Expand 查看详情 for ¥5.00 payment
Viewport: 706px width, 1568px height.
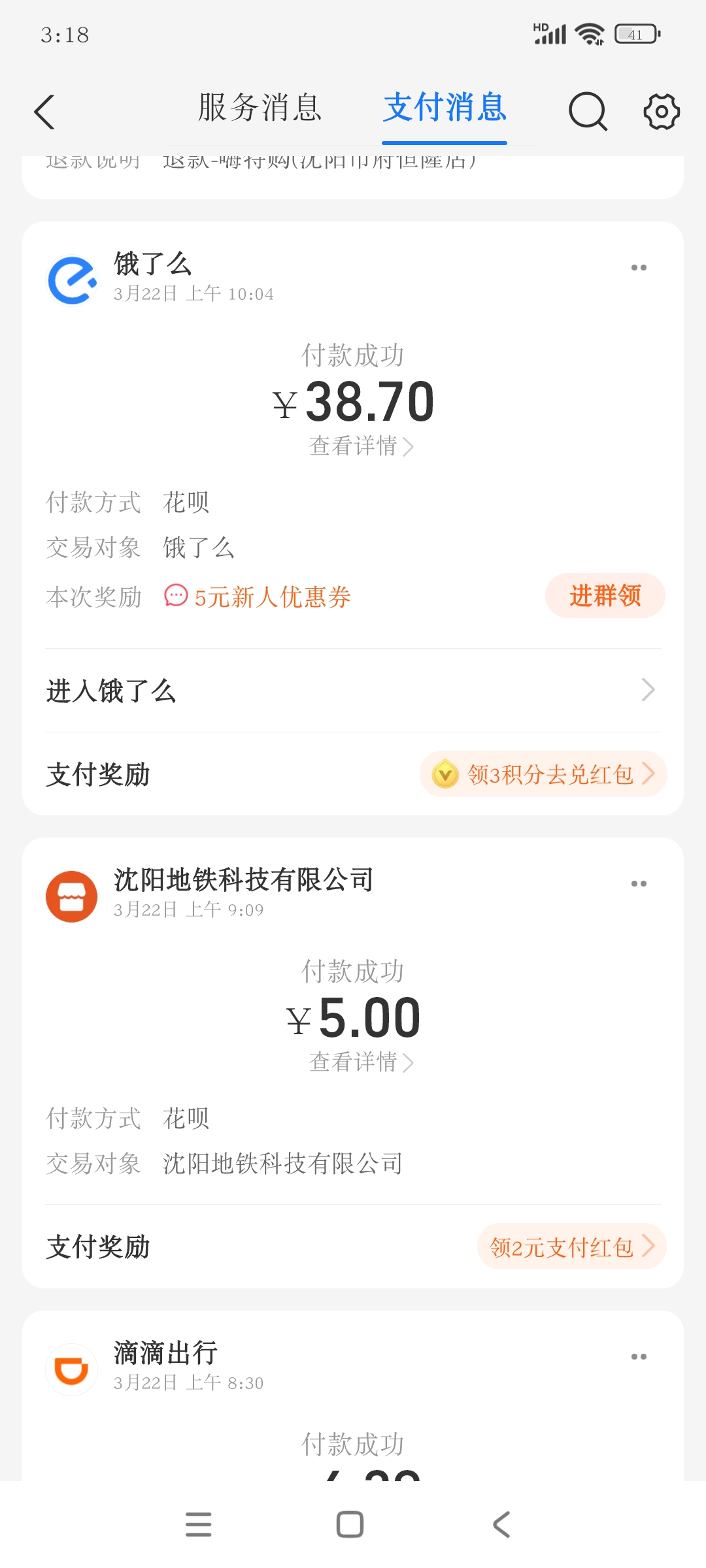click(361, 1062)
